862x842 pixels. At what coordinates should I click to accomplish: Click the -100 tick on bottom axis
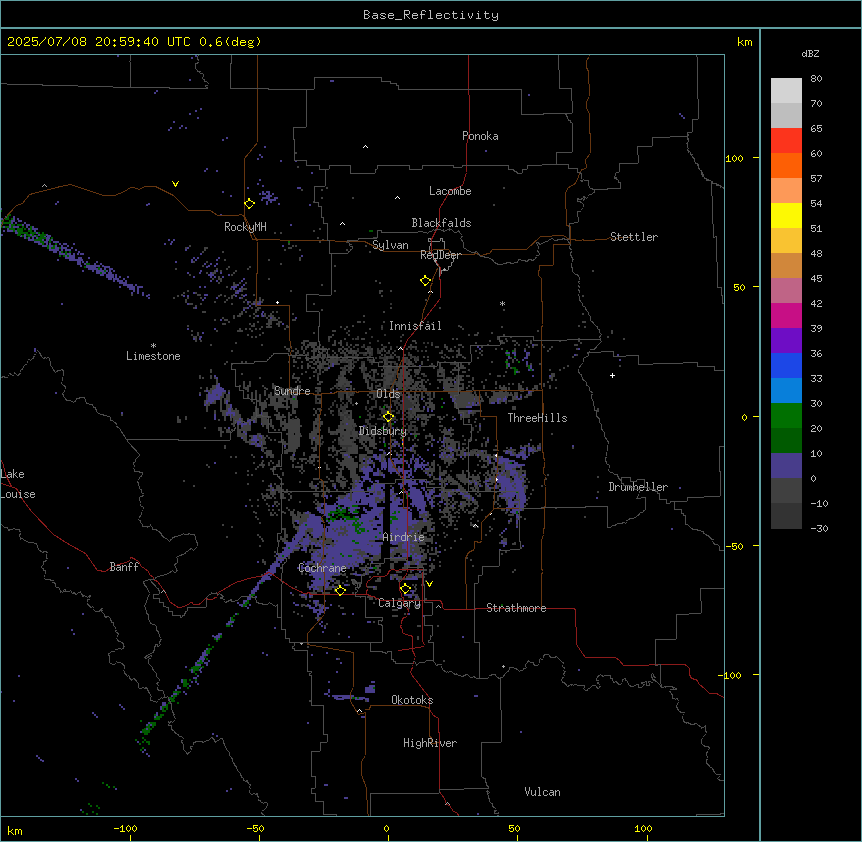[126, 828]
